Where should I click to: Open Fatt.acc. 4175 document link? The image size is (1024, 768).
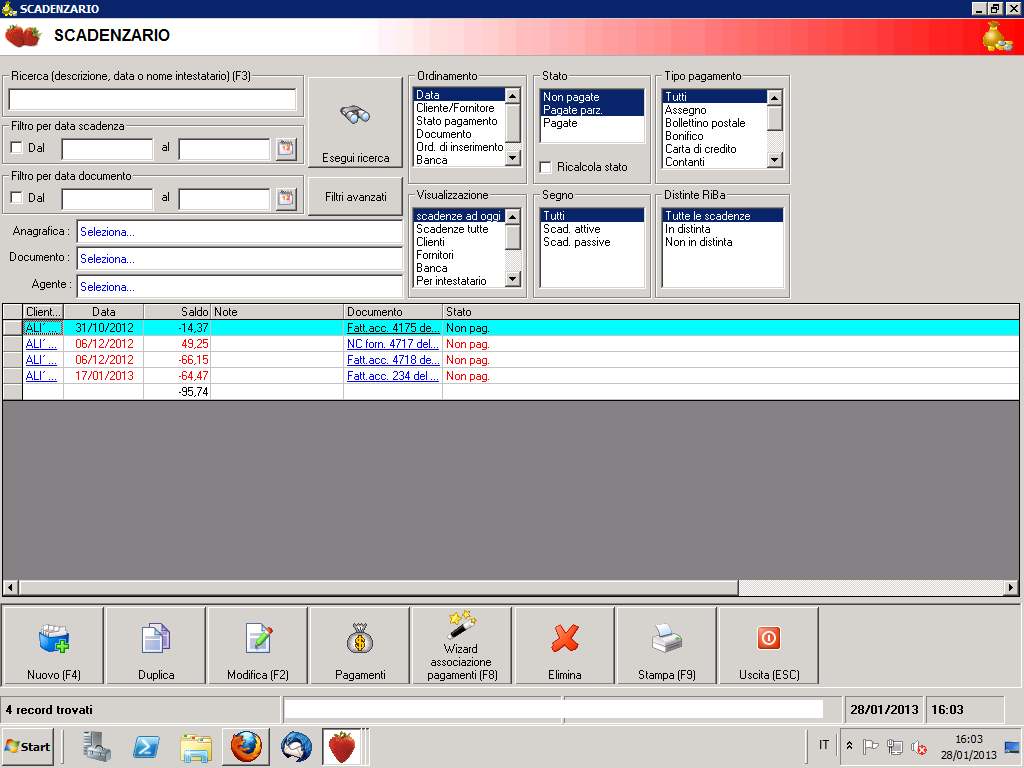click(392, 328)
